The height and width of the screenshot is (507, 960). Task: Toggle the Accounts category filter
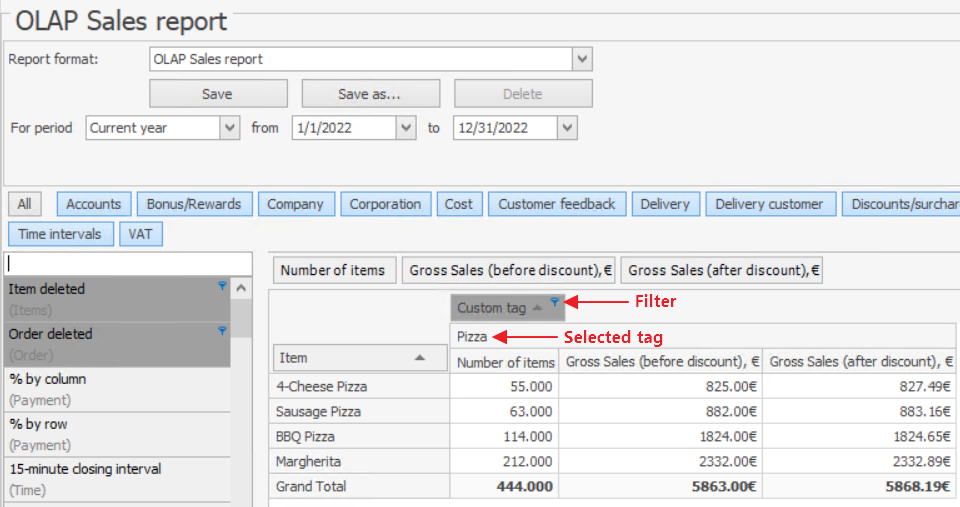(93, 204)
